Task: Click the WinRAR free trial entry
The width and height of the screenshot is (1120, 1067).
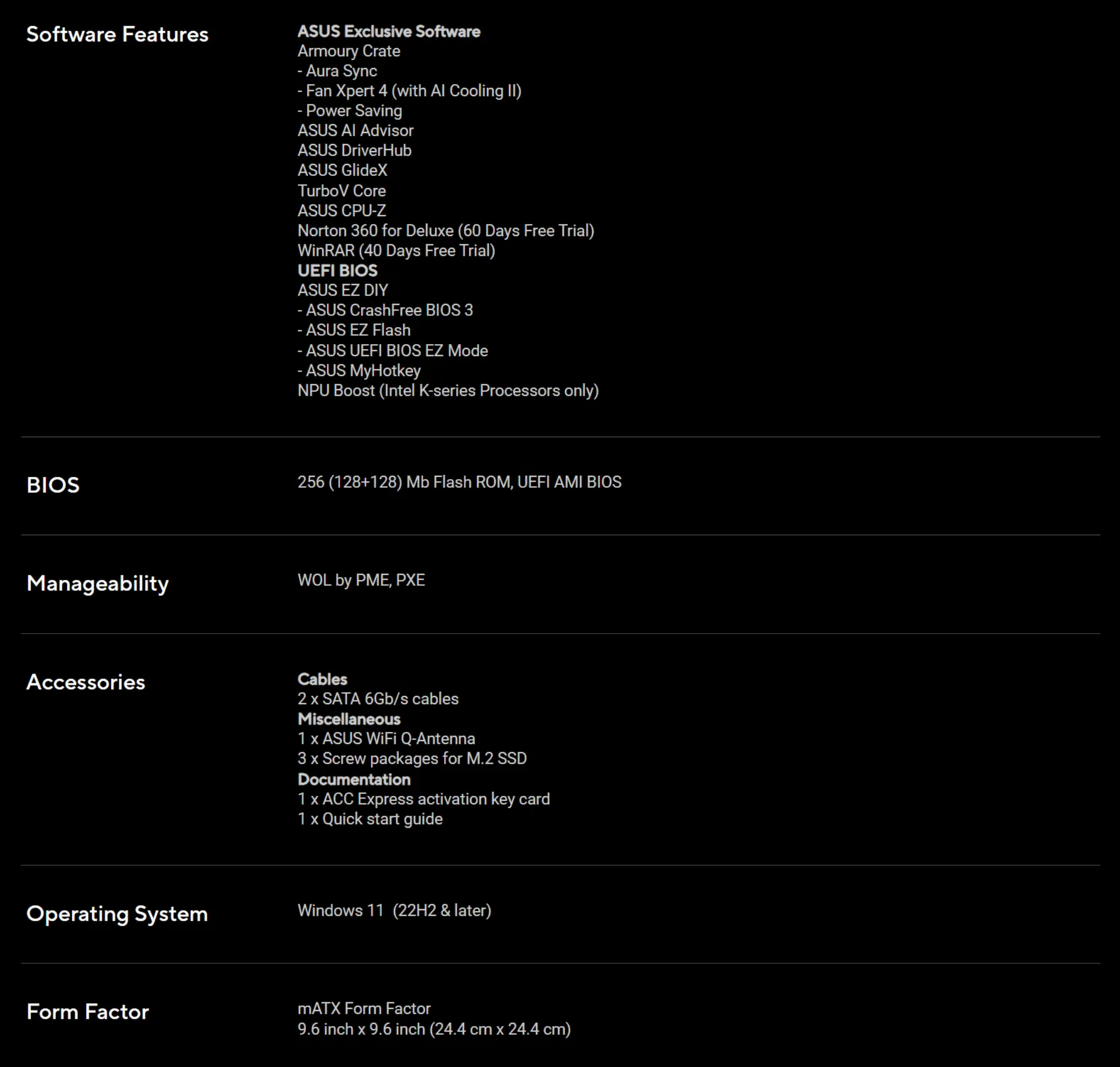Action: point(396,251)
